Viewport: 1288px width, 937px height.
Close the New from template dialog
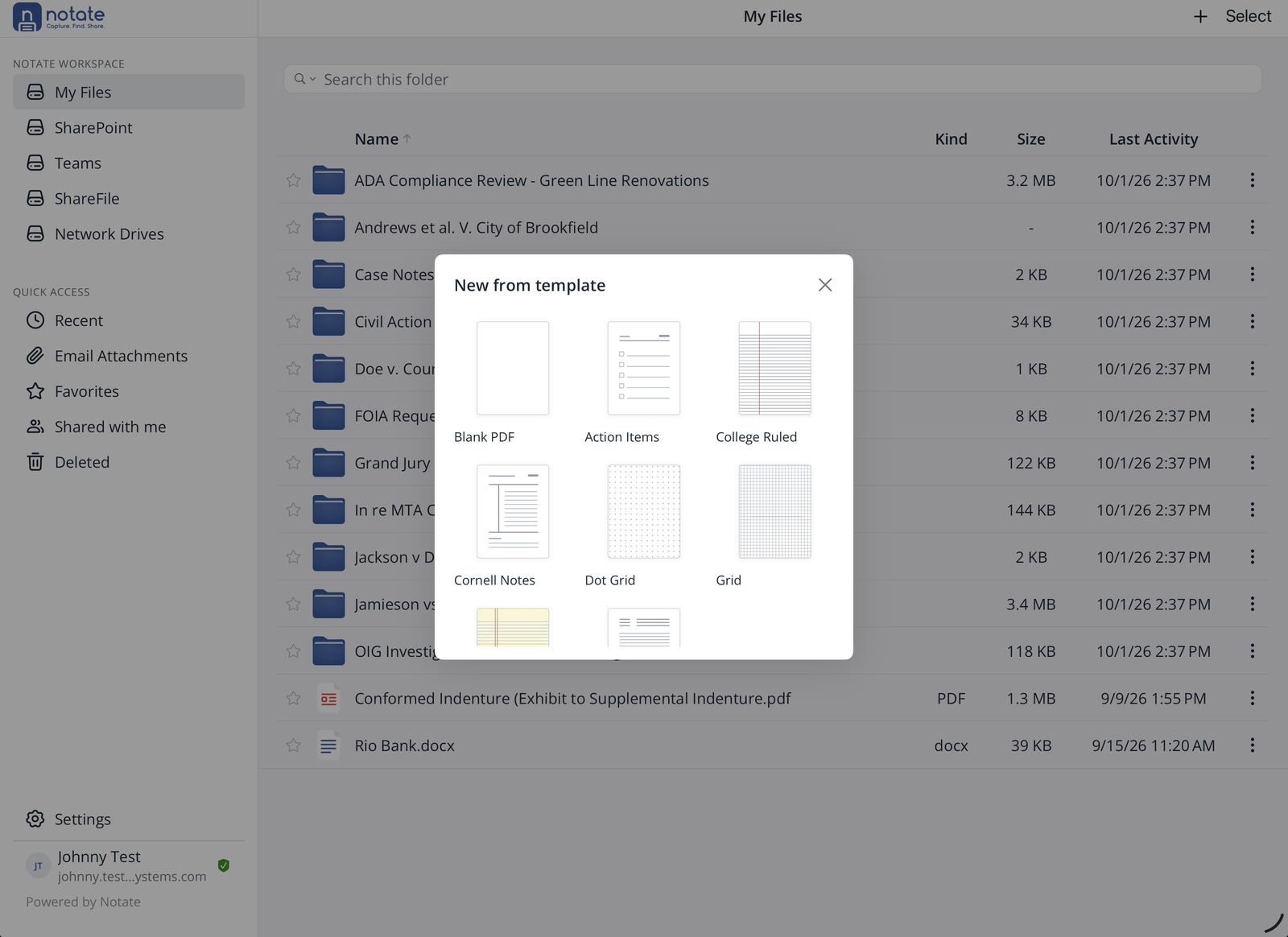pyautogui.click(x=825, y=285)
